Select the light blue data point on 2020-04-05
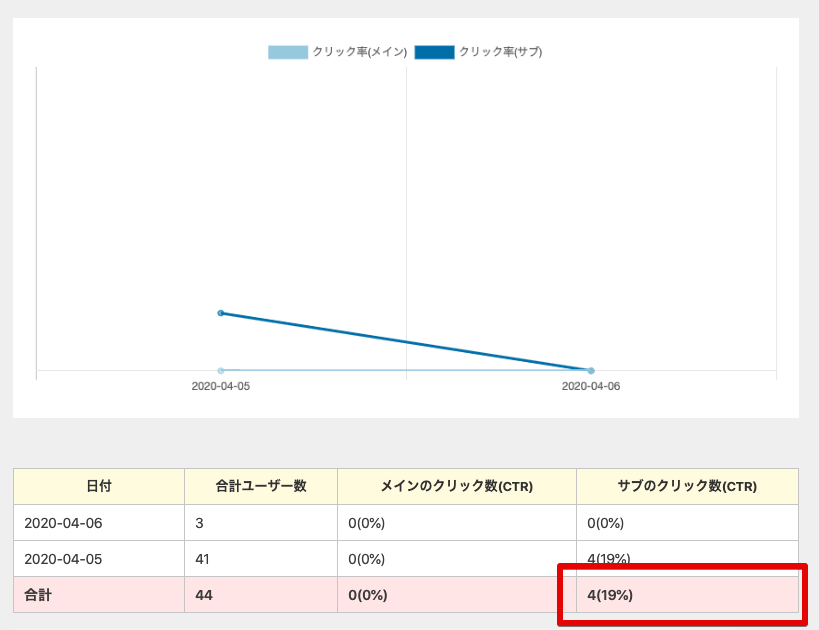819x630 pixels. point(221,371)
